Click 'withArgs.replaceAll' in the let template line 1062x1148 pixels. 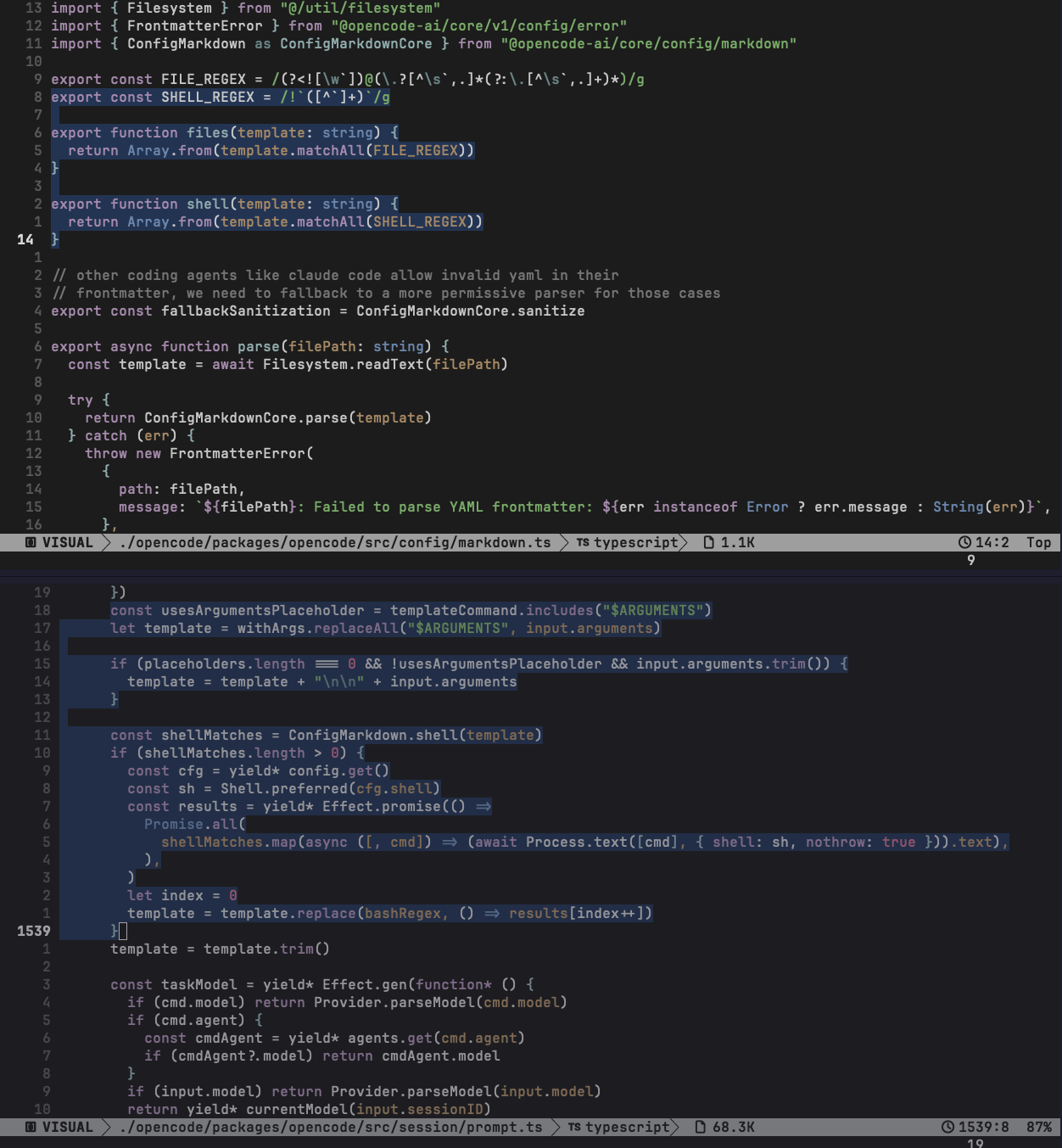pos(318,628)
